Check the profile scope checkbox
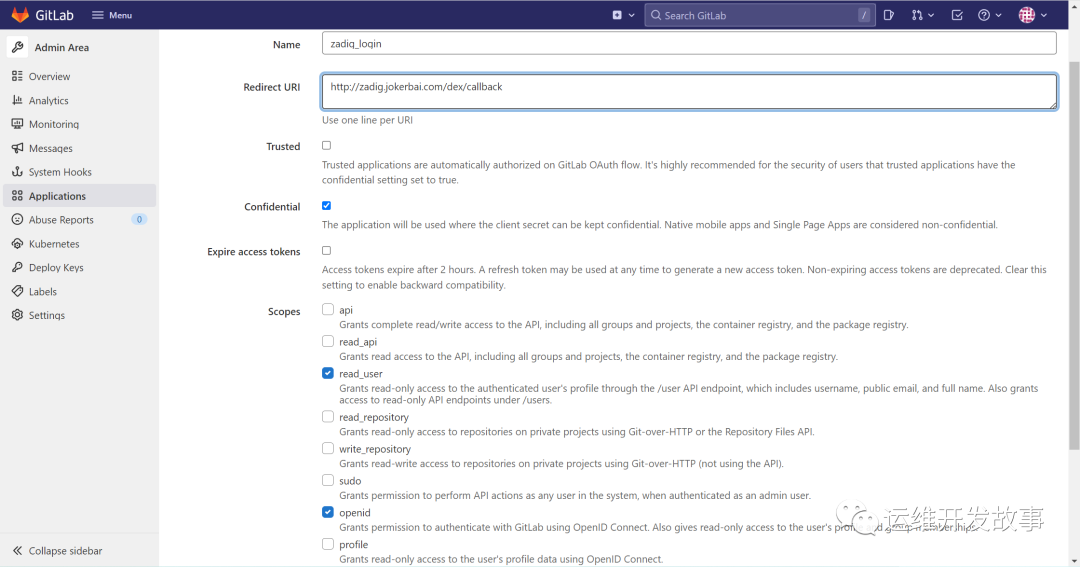 click(328, 544)
